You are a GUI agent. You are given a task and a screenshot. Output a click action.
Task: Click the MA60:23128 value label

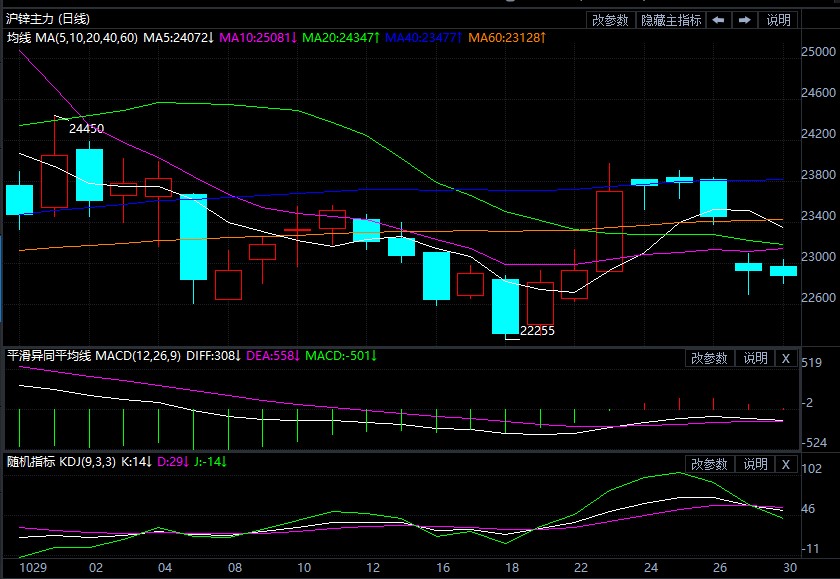507,38
